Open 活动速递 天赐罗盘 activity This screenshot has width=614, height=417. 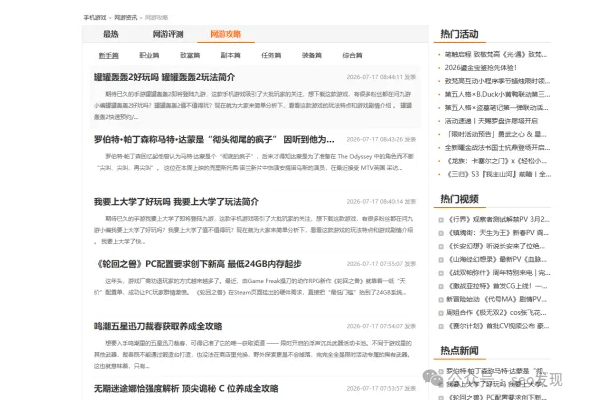pos(491,121)
